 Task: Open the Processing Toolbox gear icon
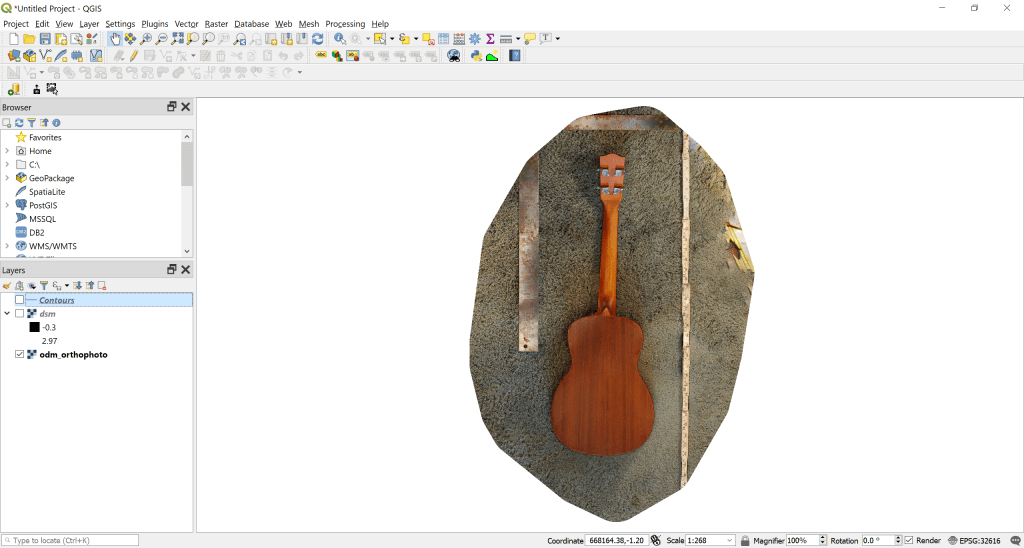tap(475, 39)
